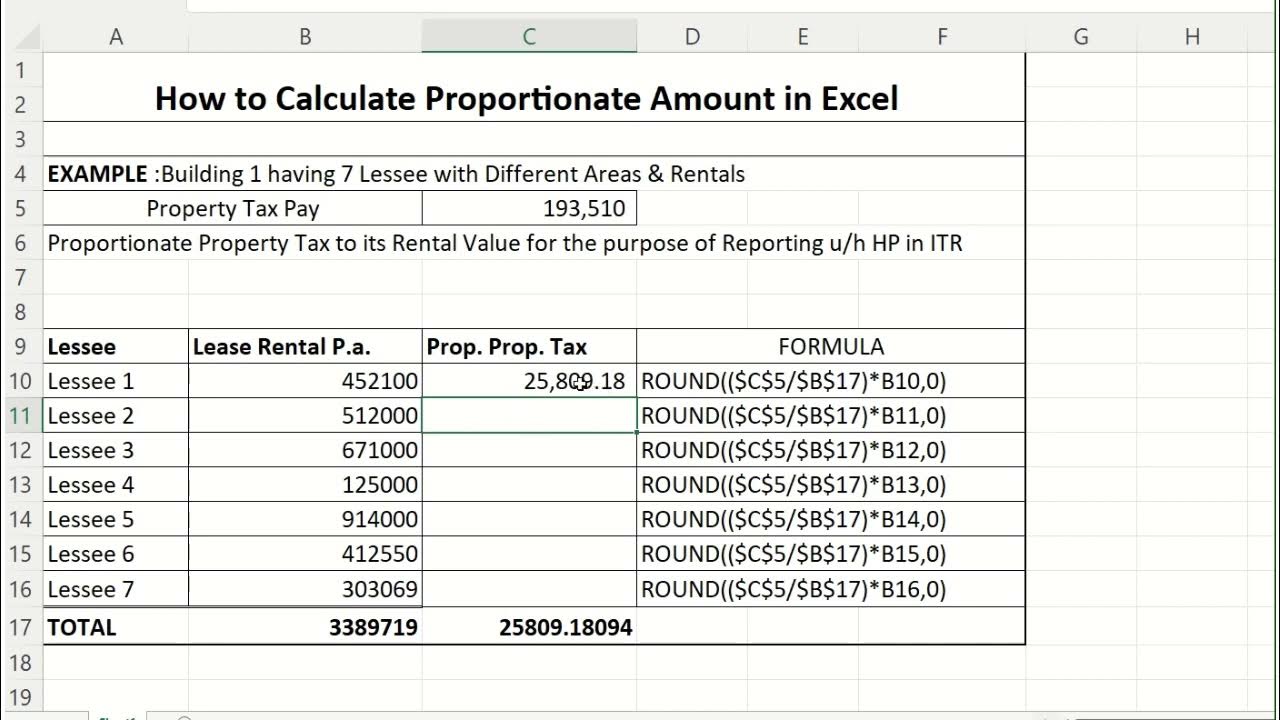Select the empty Prop. Tax cell for Lessee 6
Screen dimensions: 1280x720
pyautogui.click(x=529, y=554)
